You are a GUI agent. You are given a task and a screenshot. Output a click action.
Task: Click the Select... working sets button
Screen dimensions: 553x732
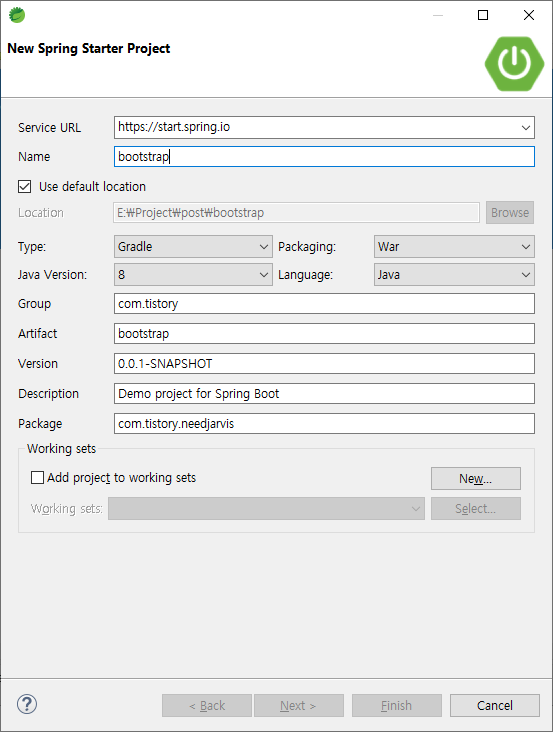click(x=476, y=508)
